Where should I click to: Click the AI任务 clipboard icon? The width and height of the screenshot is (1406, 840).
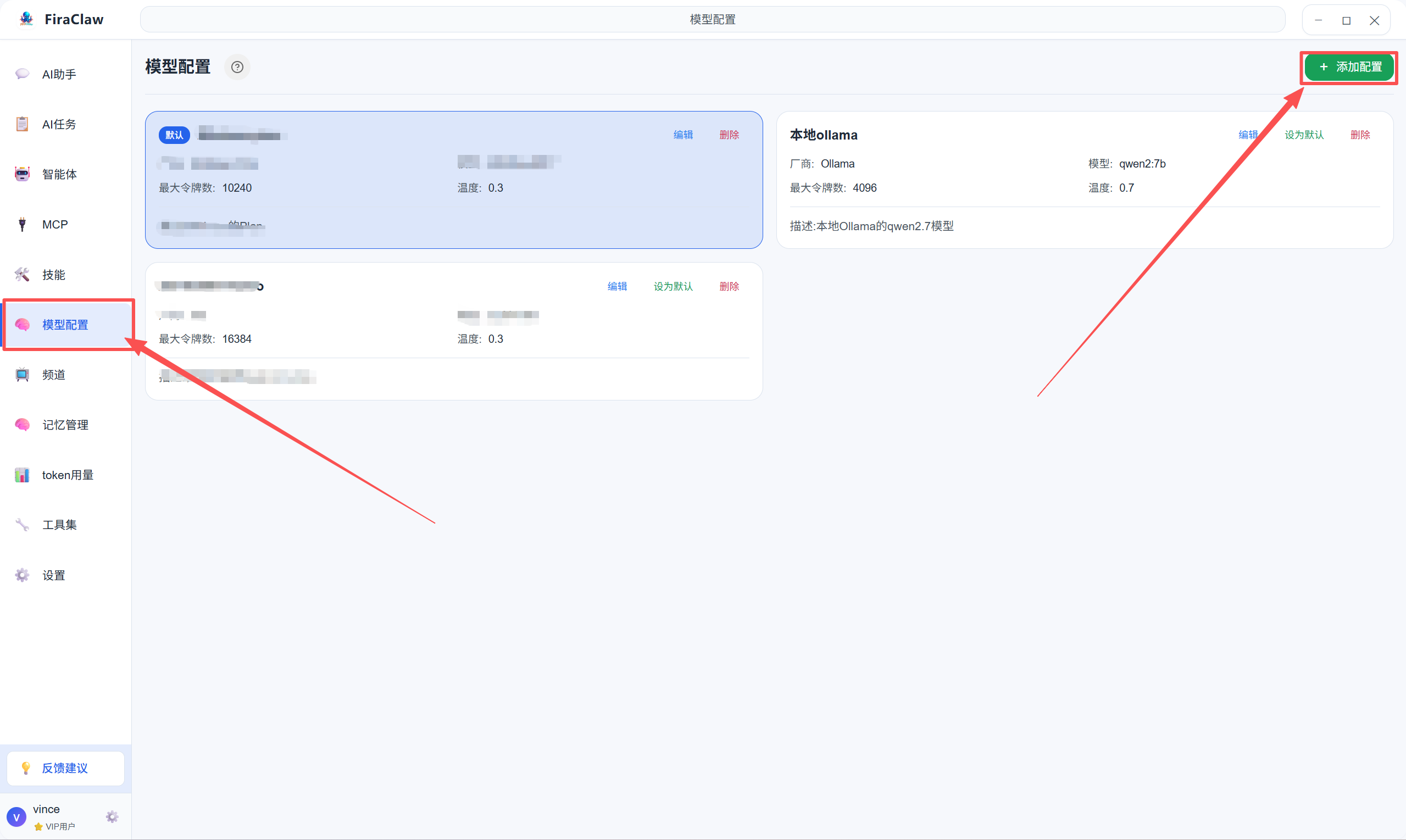tap(22, 124)
